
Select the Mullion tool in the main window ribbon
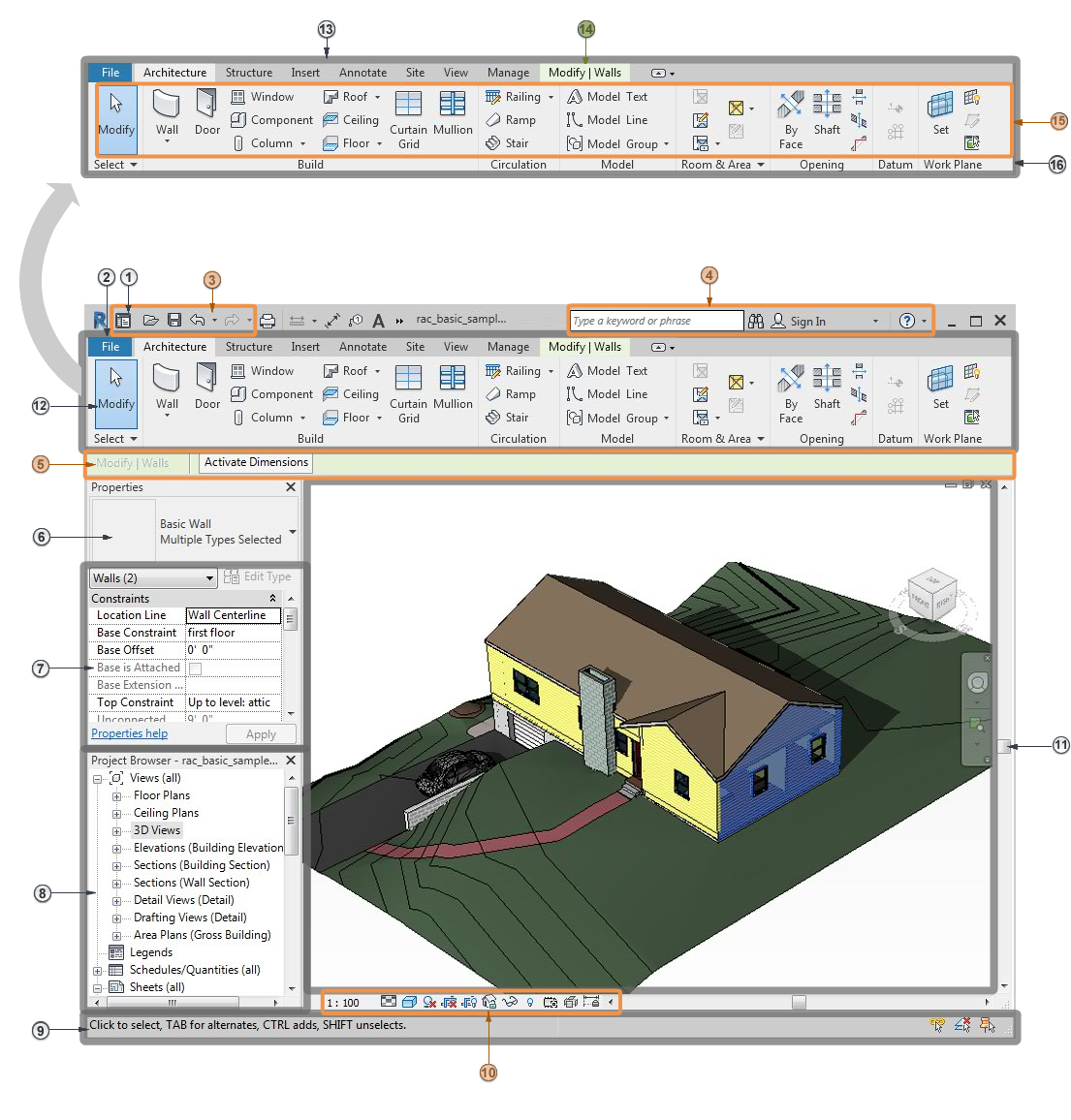point(453,388)
